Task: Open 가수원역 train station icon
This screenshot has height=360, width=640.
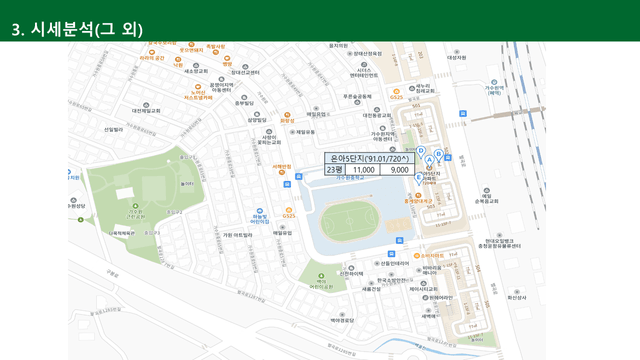Action: (x=494, y=82)
